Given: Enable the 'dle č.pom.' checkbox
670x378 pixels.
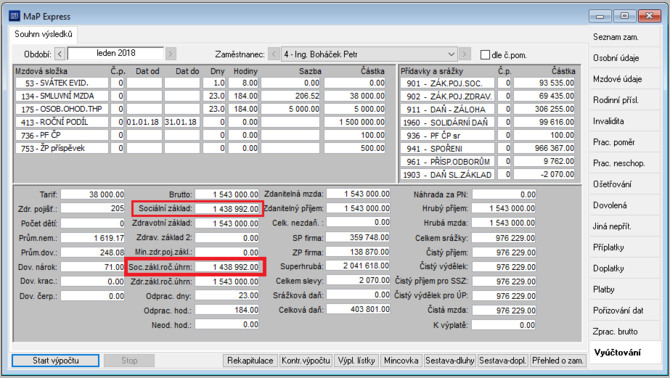Looking at the screenshot, I should point(485,55).
